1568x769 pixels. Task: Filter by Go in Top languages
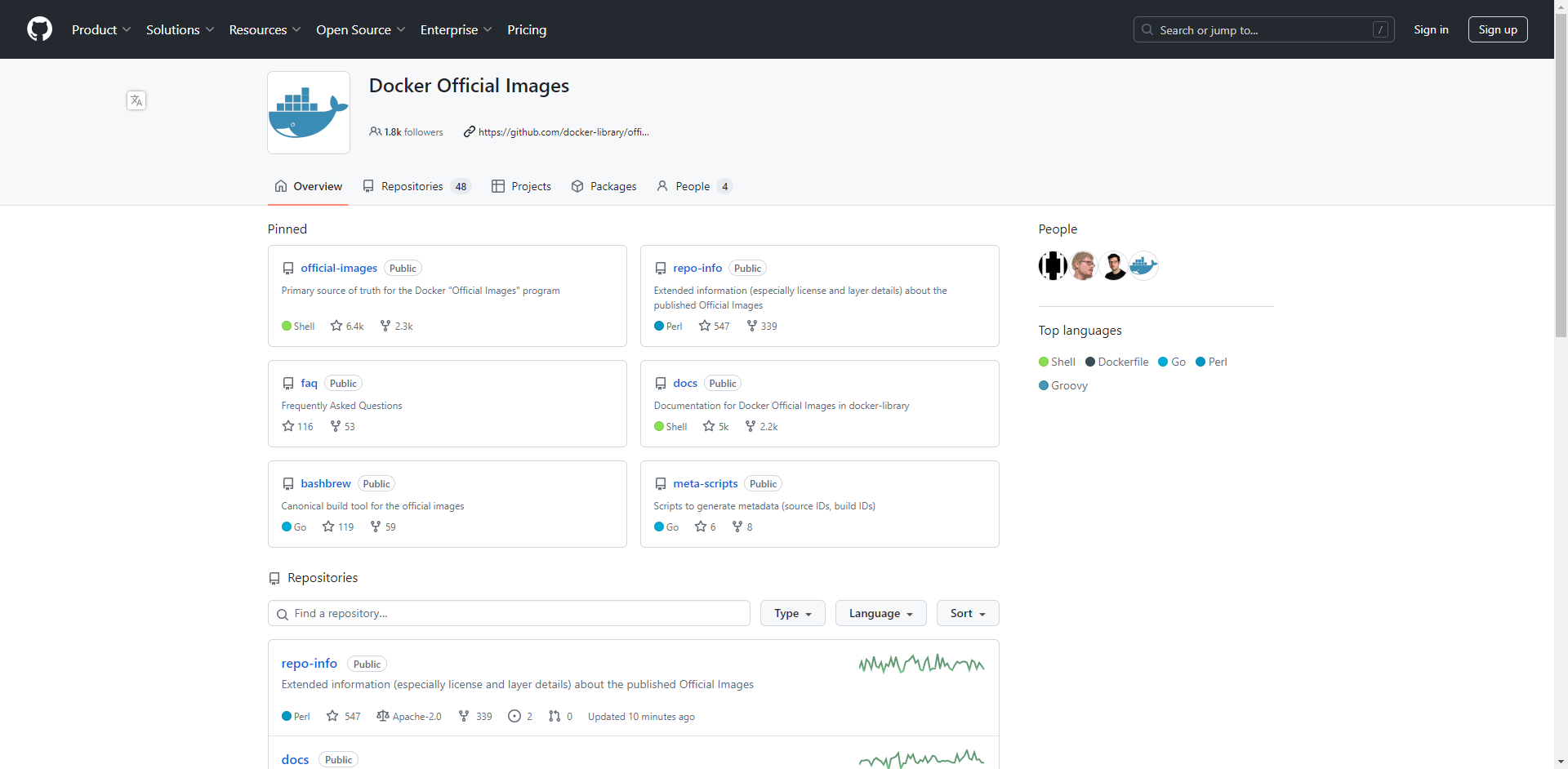(1172, 362)
